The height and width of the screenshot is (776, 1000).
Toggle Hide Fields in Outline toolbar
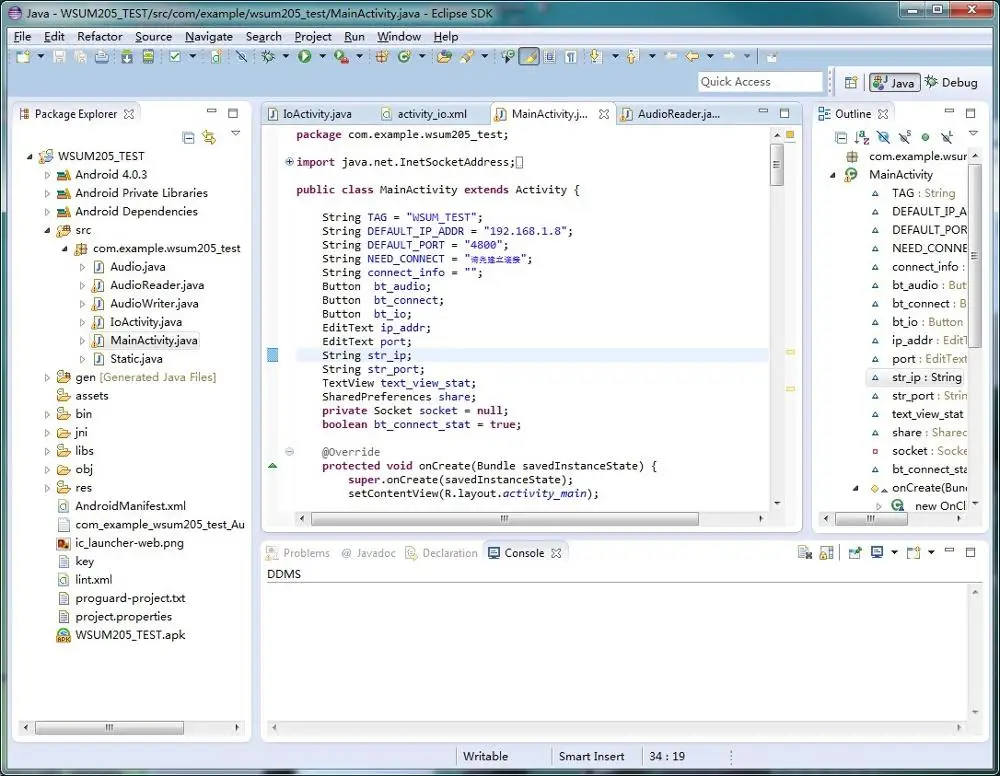coord(883,137)
